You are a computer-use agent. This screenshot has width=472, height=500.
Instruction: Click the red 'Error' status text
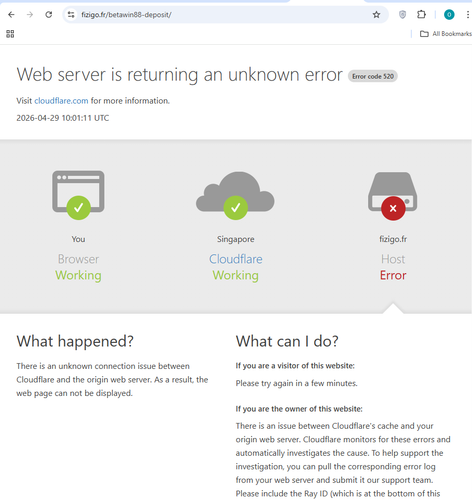(393, 275)
